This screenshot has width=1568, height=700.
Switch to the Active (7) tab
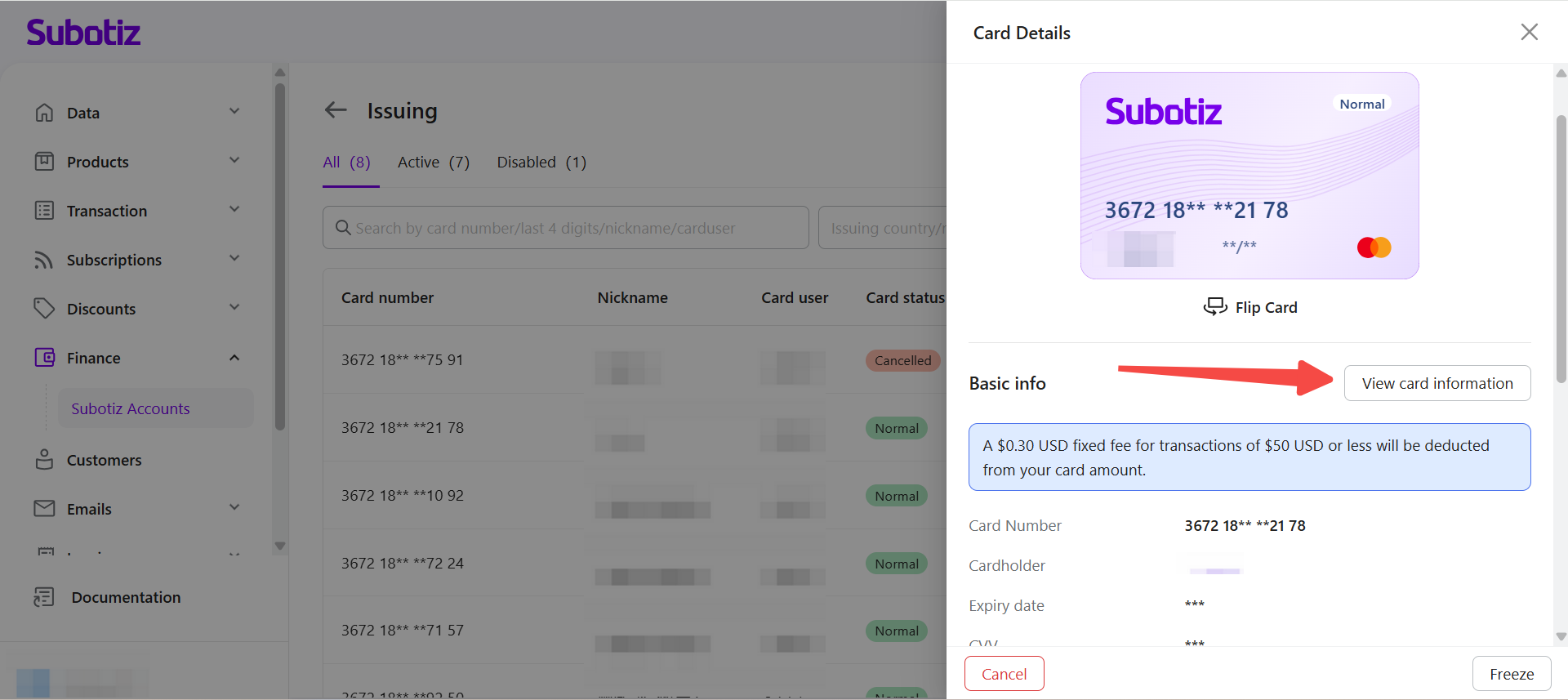pyautogui.click(x=434, y=163)
